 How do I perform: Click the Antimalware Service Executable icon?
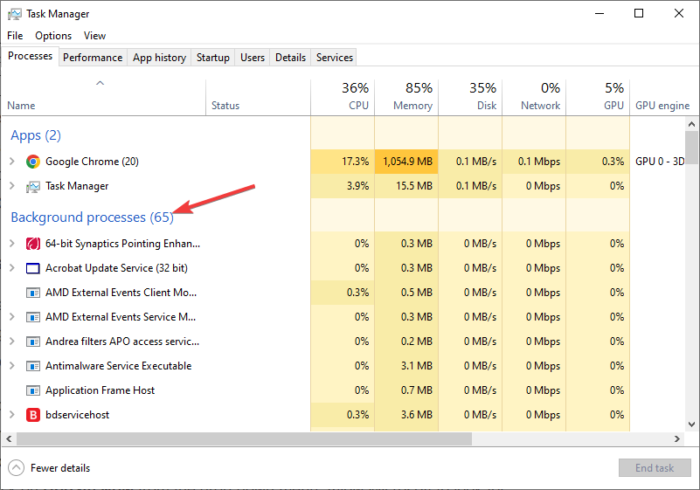(x=33, y=366)
